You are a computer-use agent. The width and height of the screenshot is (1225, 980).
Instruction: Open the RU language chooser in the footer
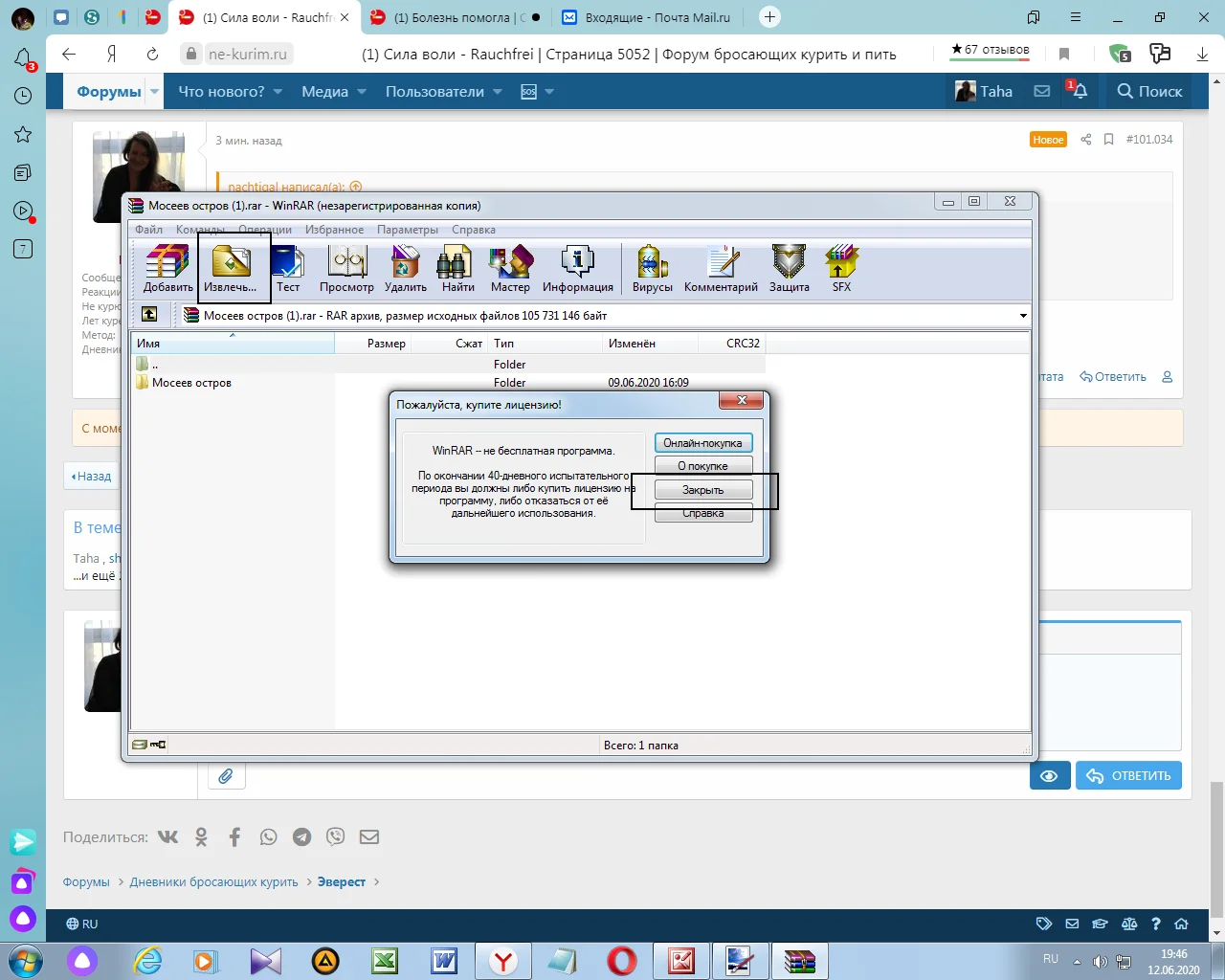click(x=82, y=924)
